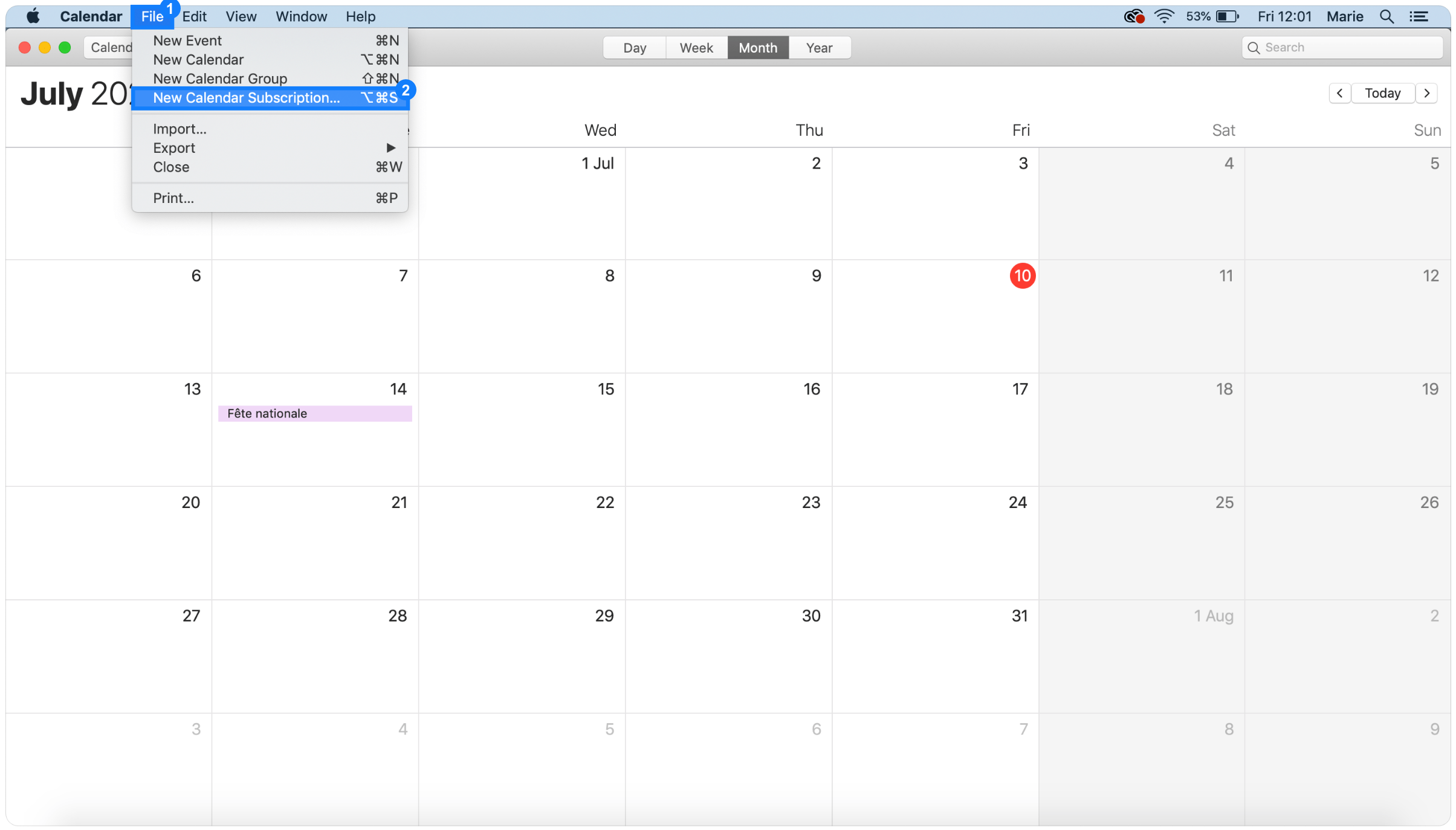The height and width of the screenshot is (830, 1456).
Task: Click the yellow minimize window button
Action: pos(45,48)
